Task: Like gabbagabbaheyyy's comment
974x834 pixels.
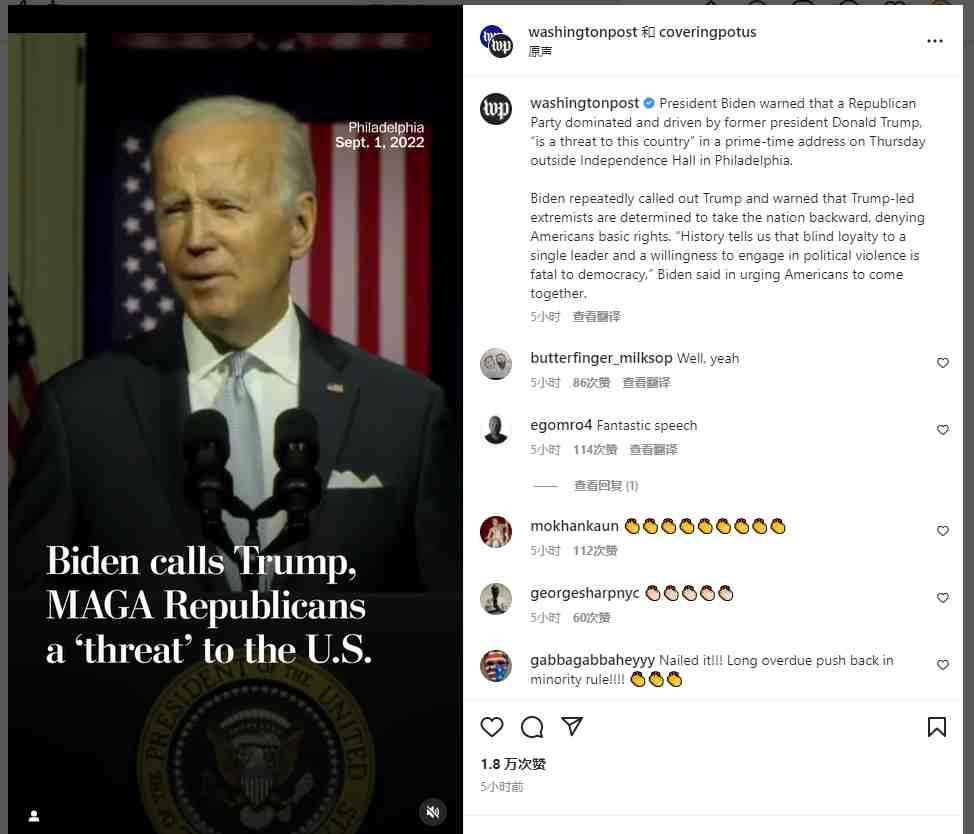Action: coord(942,664)
